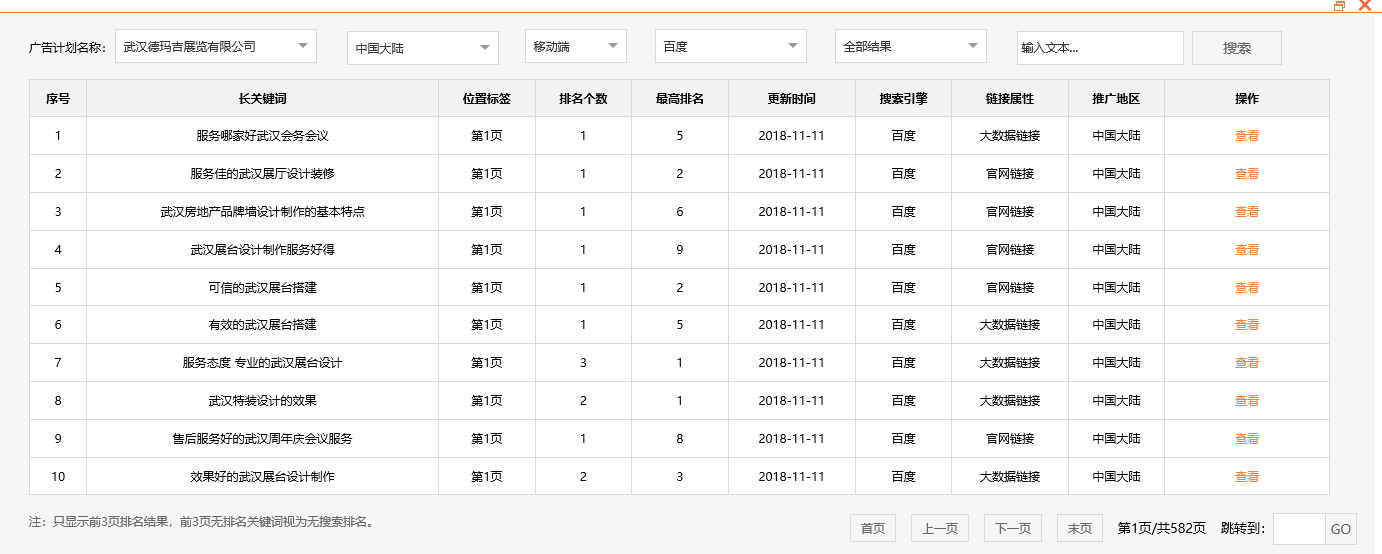Image resolution: width=1382 pixels, height=554 pixels.
Task: Select keyword 武汉房地产品牌墙设计制作的基本特点
Action: [262, 212]
